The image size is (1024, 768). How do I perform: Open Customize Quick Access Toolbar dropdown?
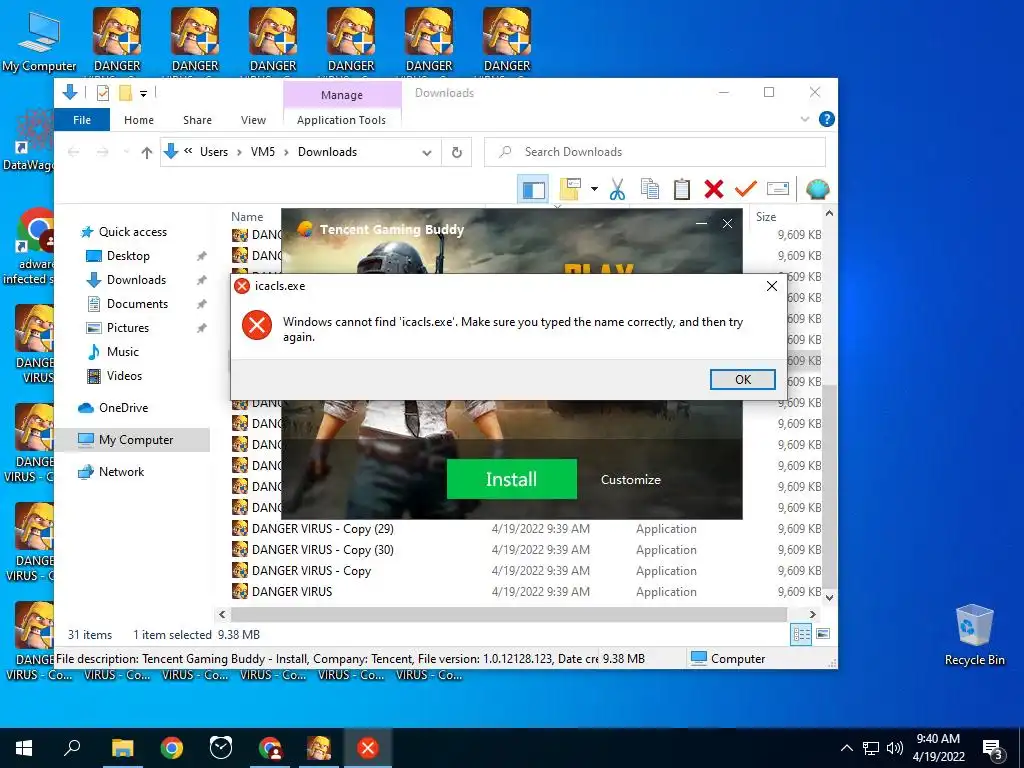click(x=143, y=93)
